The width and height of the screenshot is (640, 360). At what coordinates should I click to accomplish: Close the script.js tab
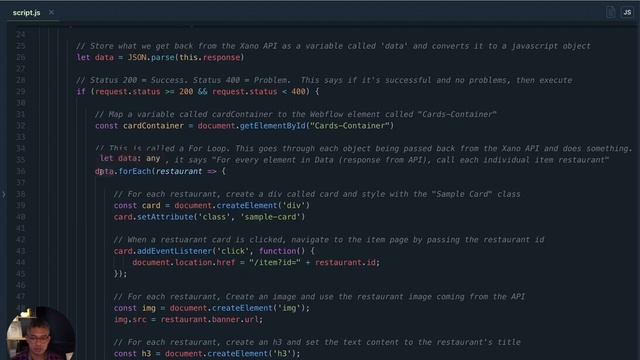[51, 12]
